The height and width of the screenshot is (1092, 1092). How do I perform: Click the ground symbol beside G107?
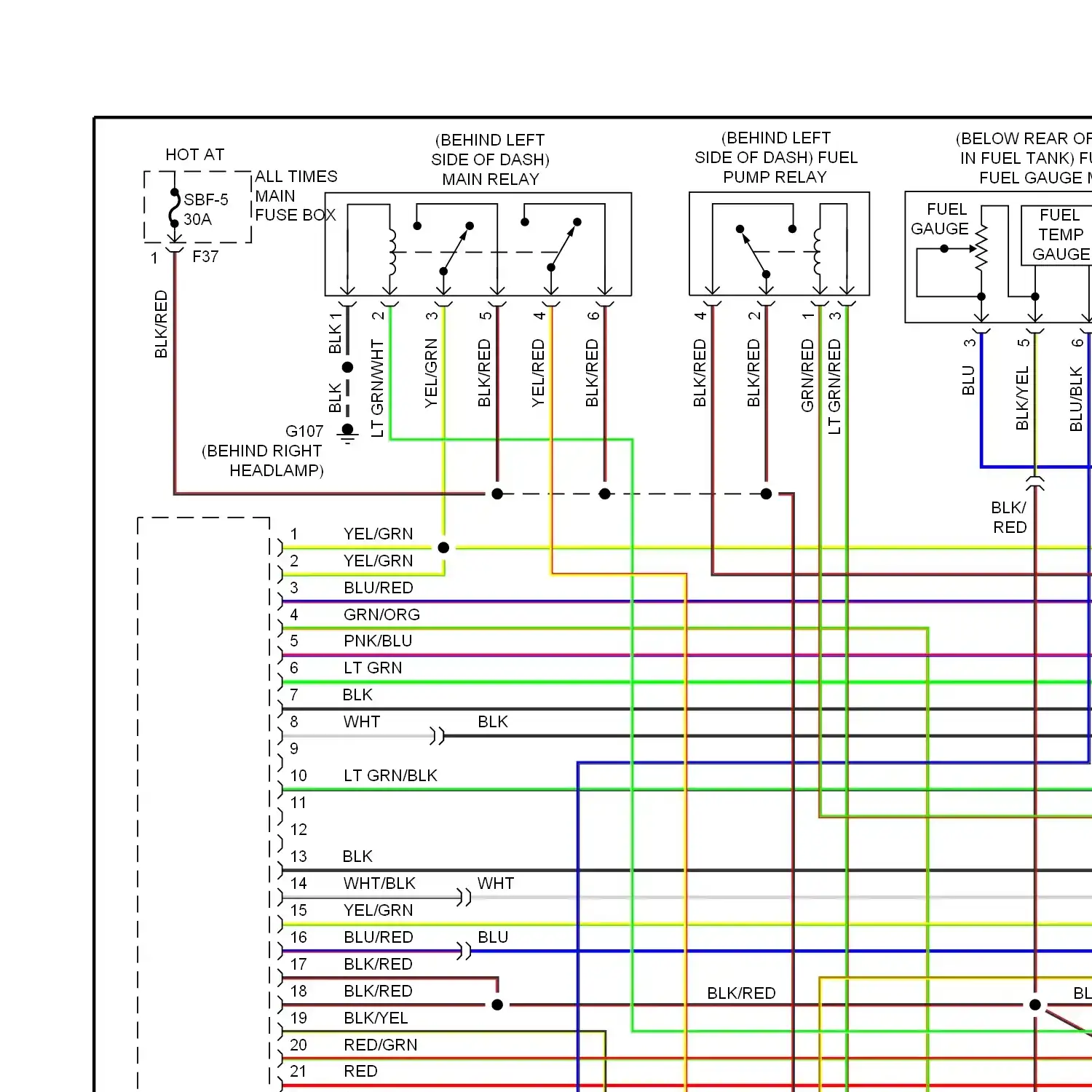coord(348,434)
